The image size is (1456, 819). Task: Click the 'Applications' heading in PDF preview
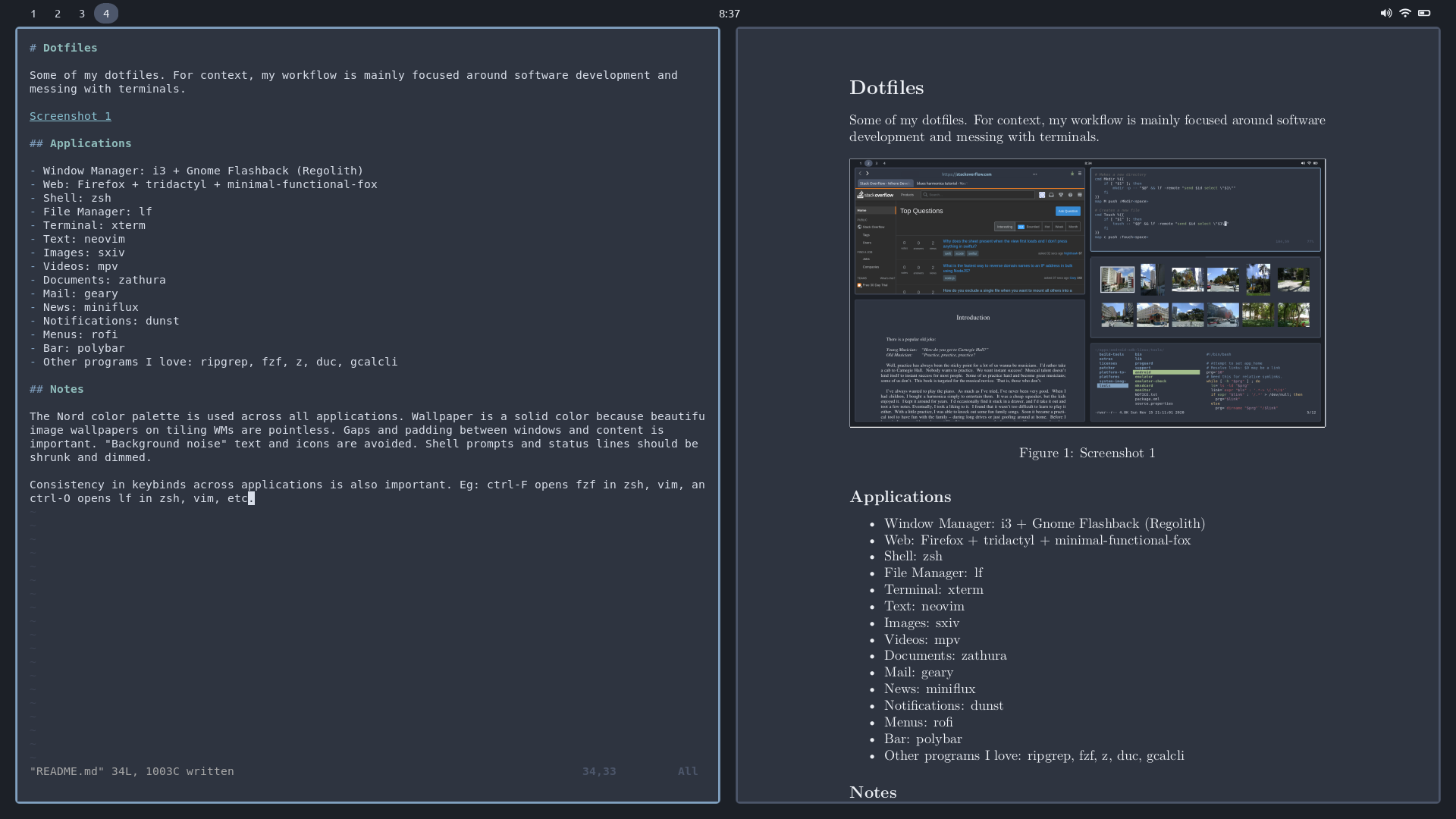coord(900,497)
